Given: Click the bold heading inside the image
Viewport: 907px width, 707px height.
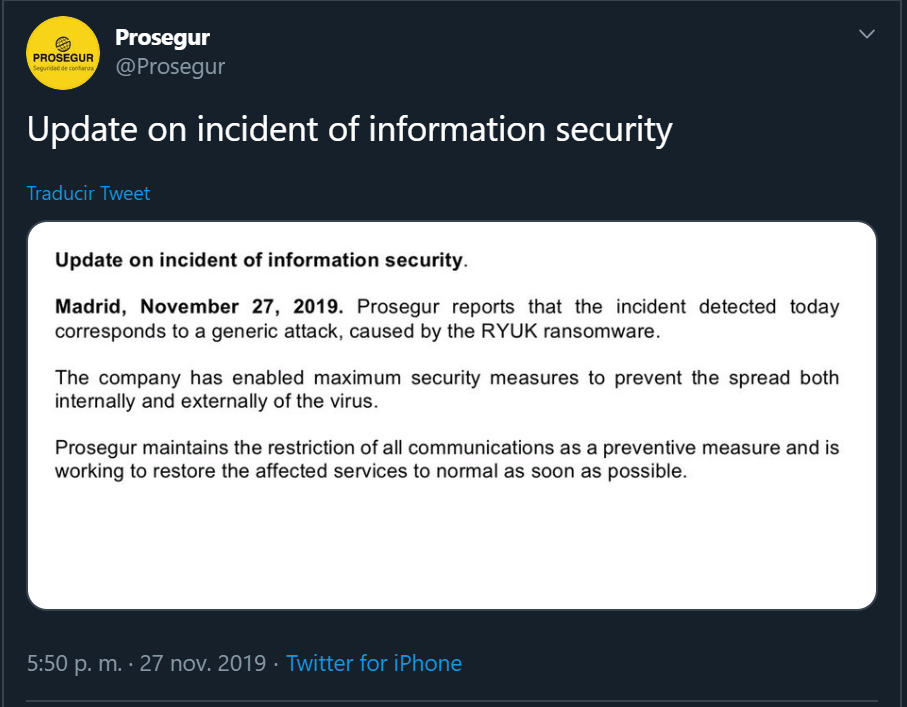Looking at the screenshot, I should pyautogui.click(x=260, y=261).
